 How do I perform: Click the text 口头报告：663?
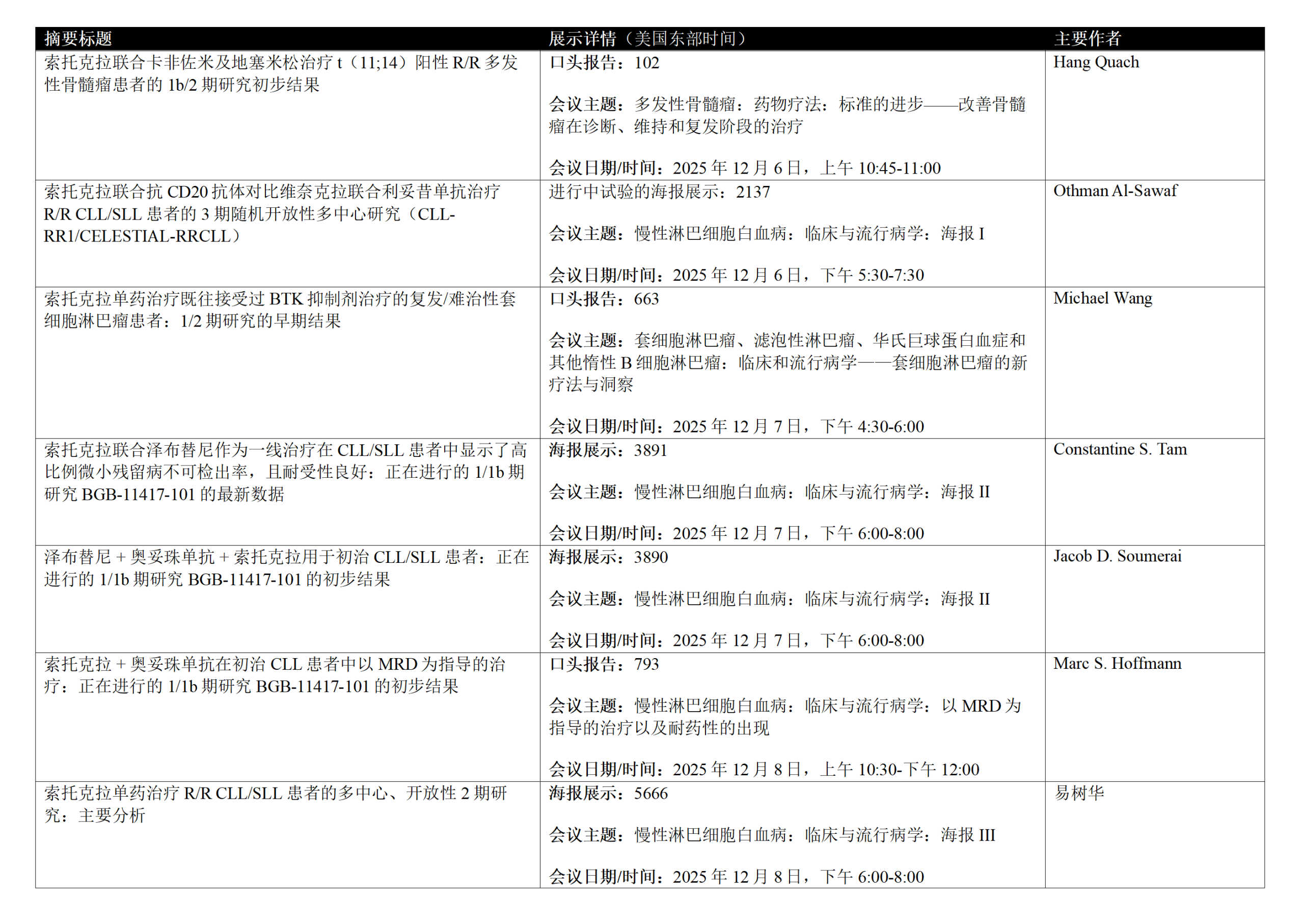click(604, 298)
